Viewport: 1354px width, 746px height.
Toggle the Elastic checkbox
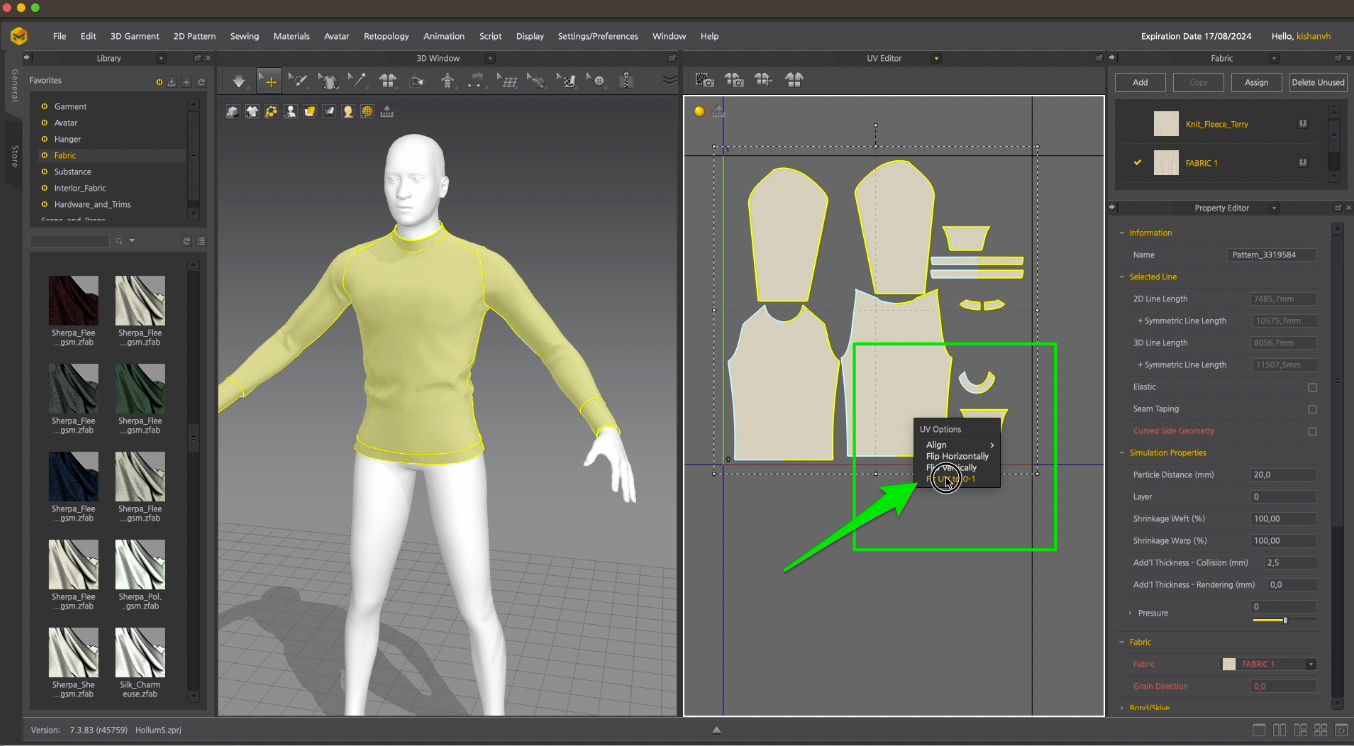pos(1312,387)
